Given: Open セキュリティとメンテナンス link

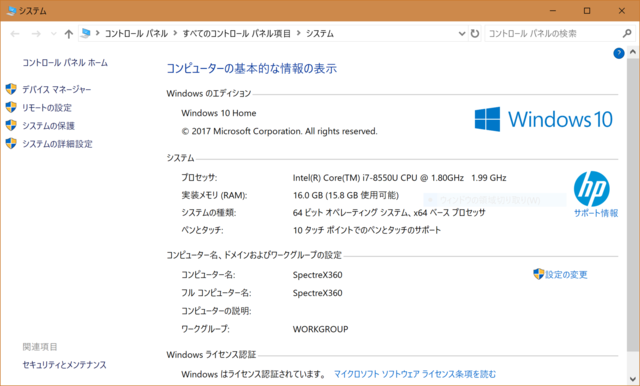Looking at the screenshot, I should pos(64,365).
